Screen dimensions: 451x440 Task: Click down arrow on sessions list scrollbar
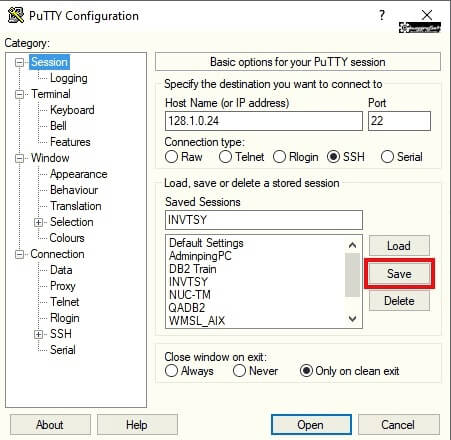[x=352, y=319]
